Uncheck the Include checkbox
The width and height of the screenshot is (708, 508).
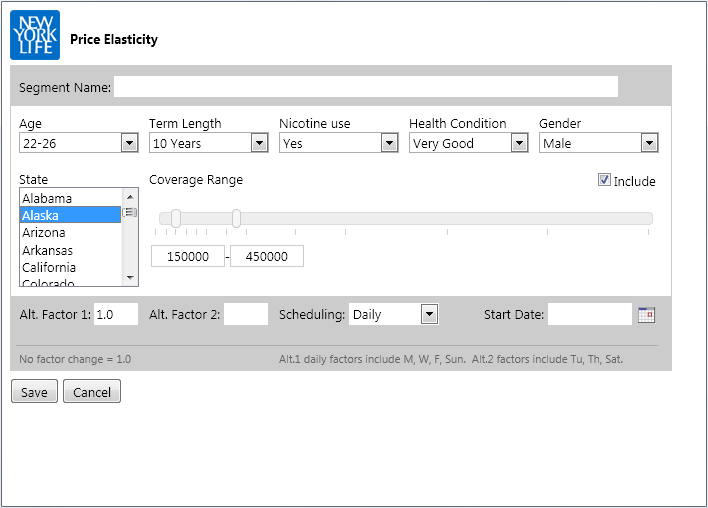click(x=604, y=180)
